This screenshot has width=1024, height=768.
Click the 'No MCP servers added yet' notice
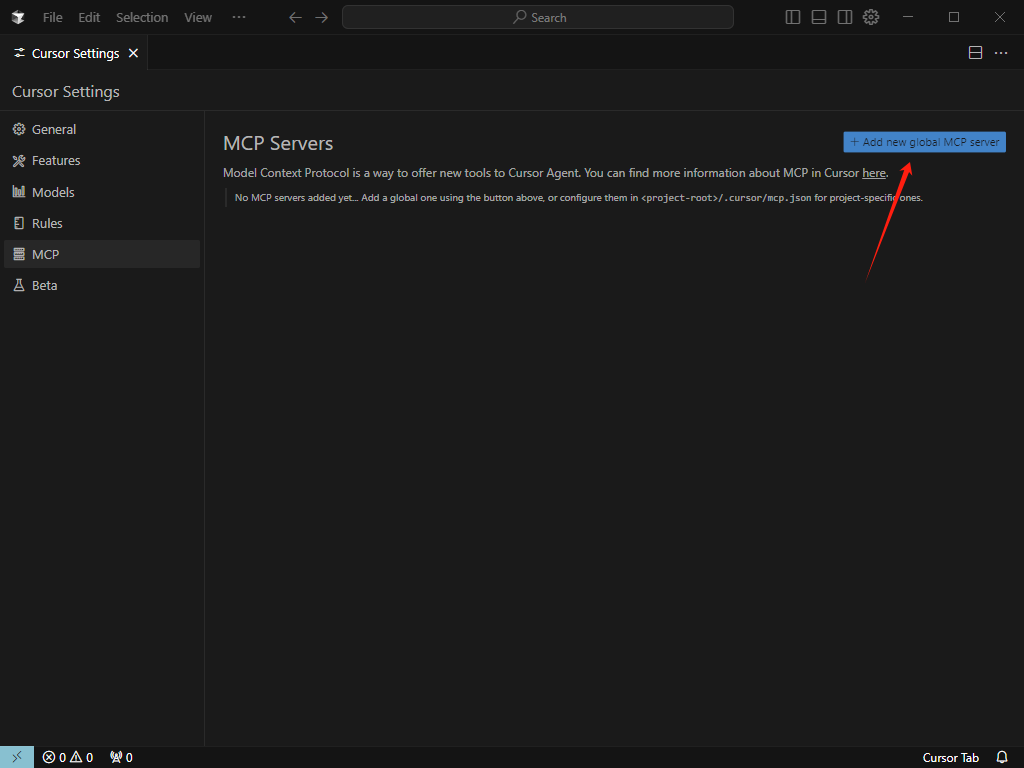click(x=579, y=198)
